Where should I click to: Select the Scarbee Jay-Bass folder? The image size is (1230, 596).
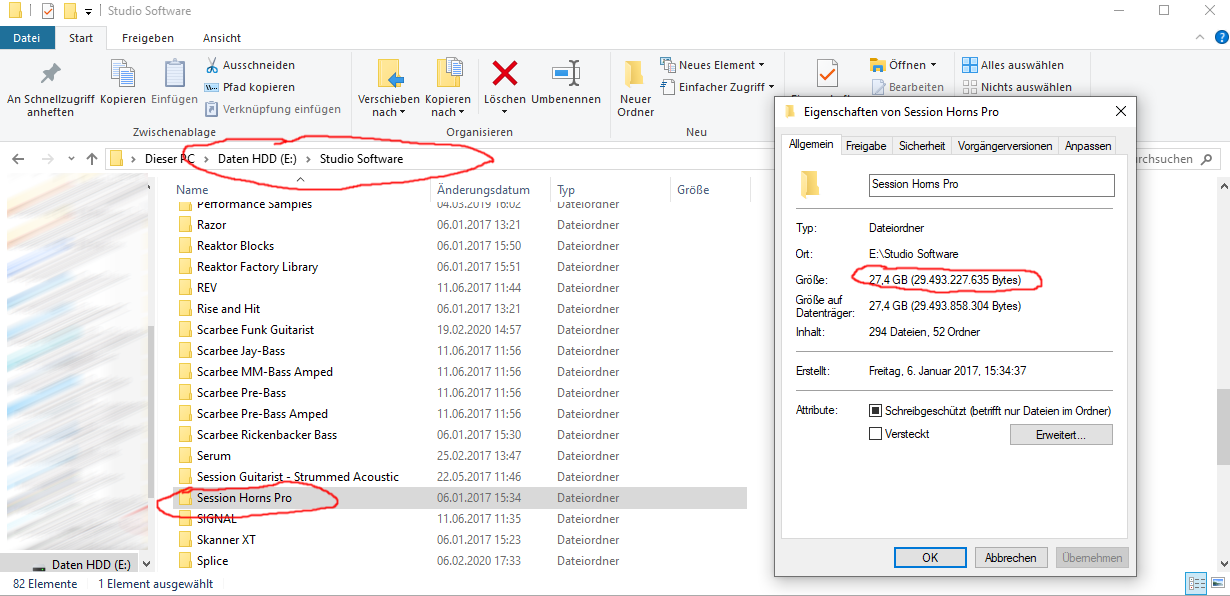click(x=460, y=351)
